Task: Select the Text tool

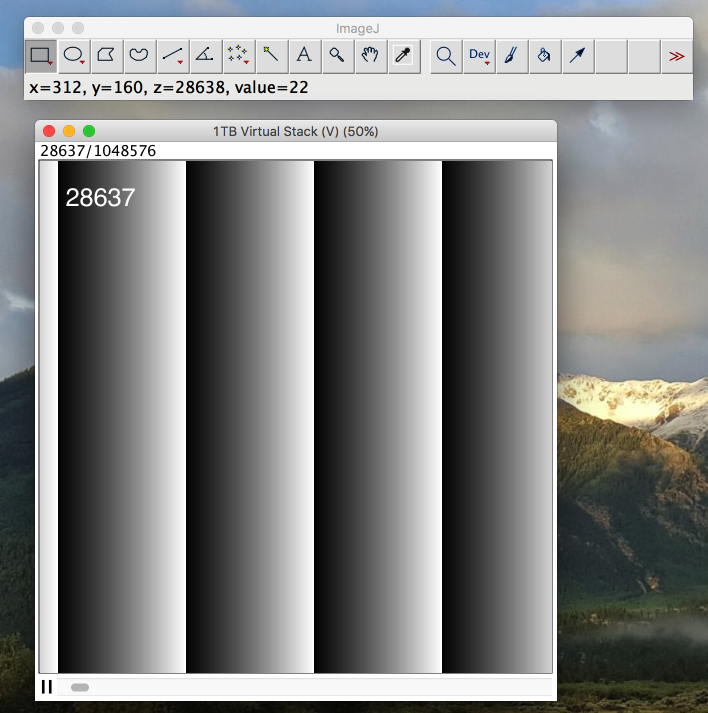Action: [x=304, y=56]
